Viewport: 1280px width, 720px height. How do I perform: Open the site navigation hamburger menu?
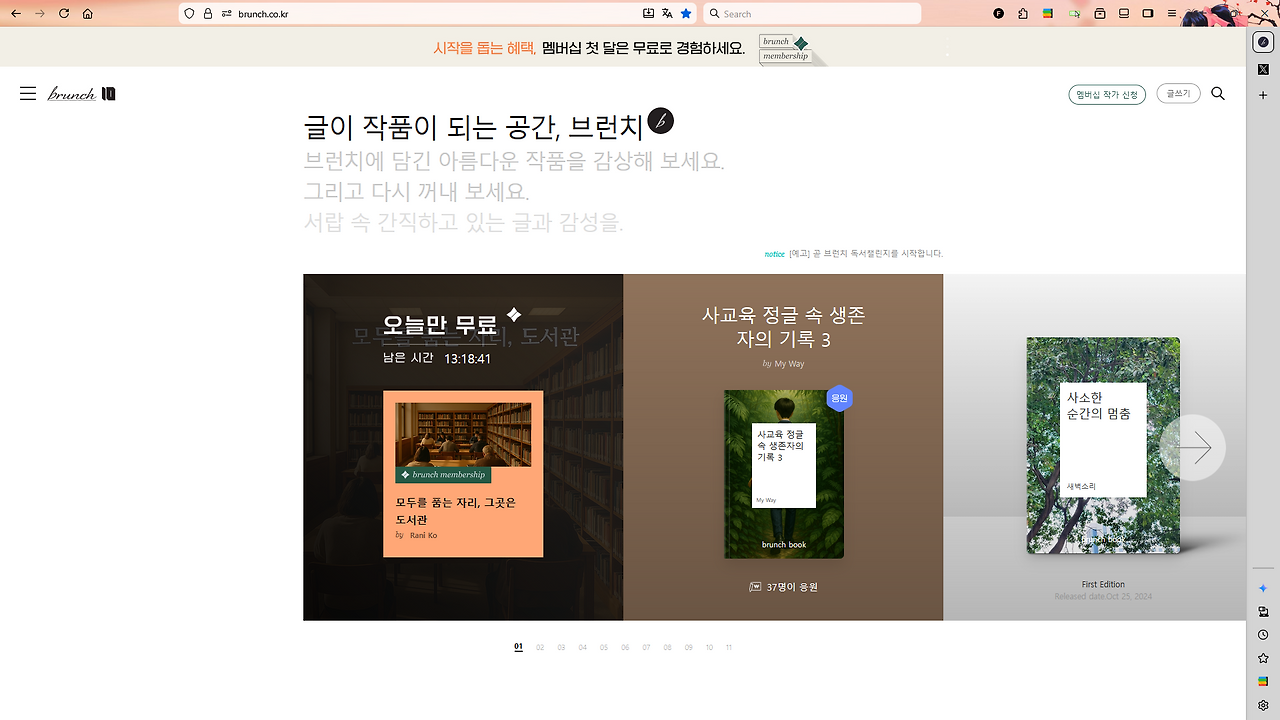(x=28, y=92)
